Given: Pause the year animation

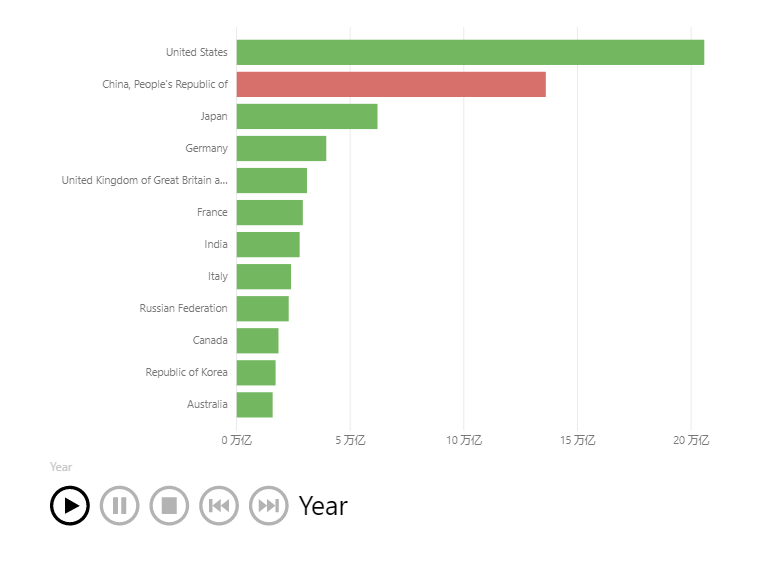Looking at the screenshot, I should point(119,505).
